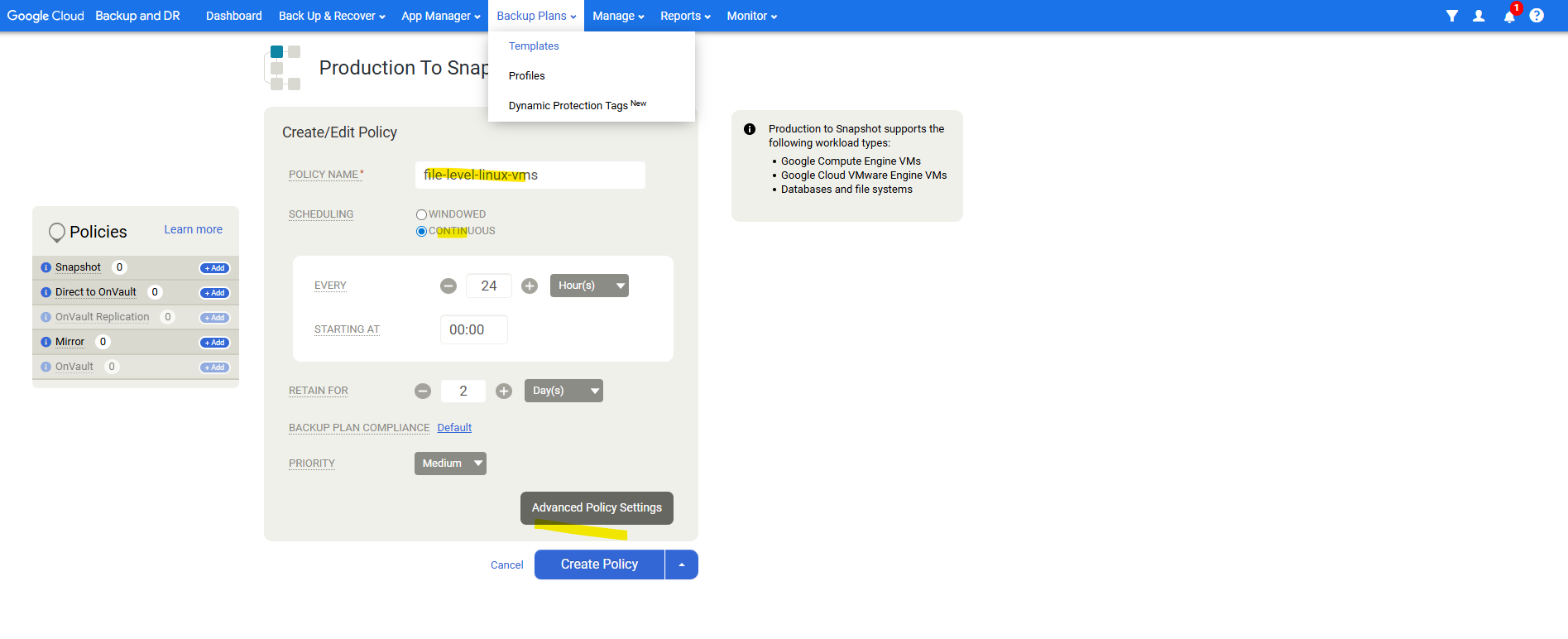Click the Policy Name input field
Screen dimensions: 1568x639
tap(530, 175)
